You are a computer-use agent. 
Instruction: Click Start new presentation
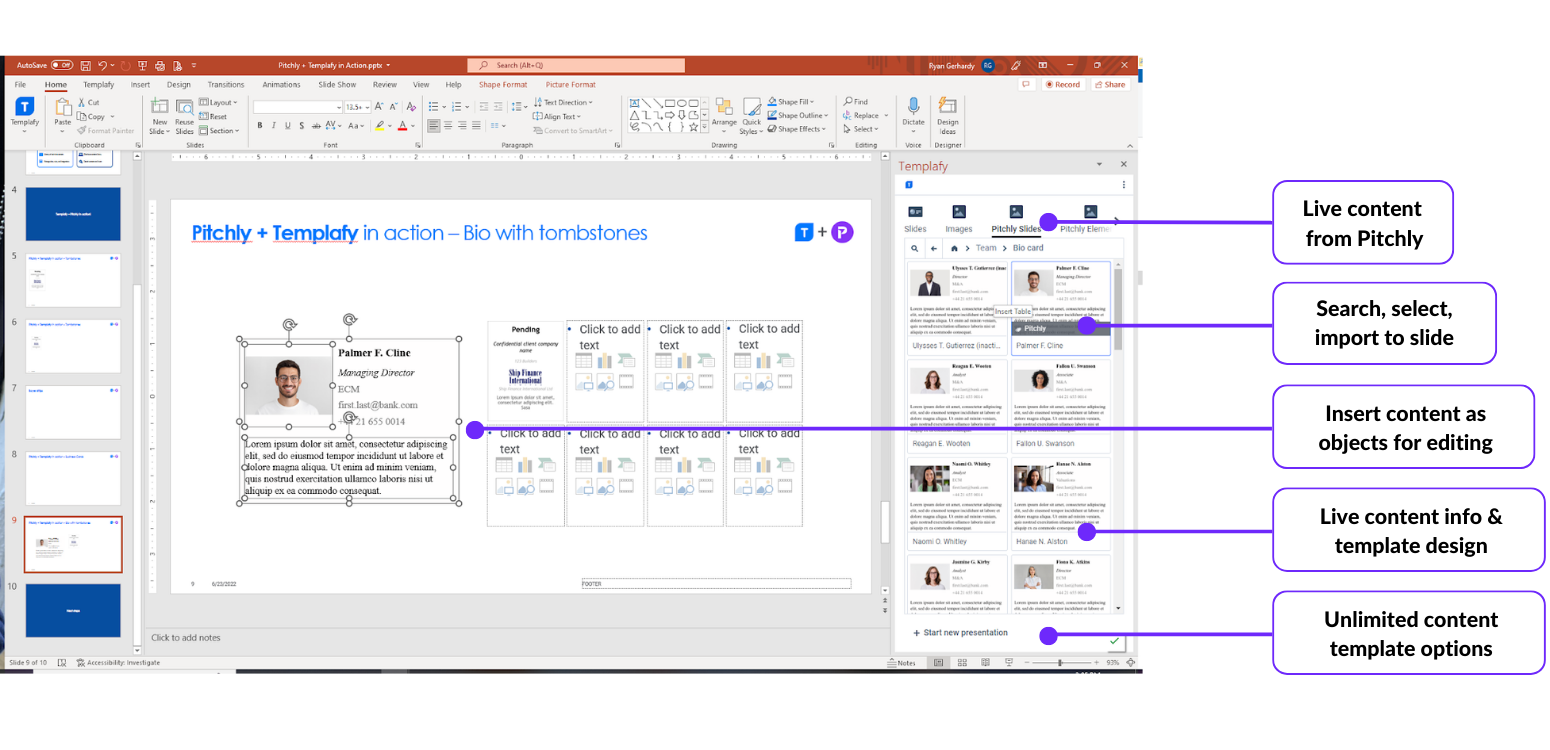coord(960,633)
